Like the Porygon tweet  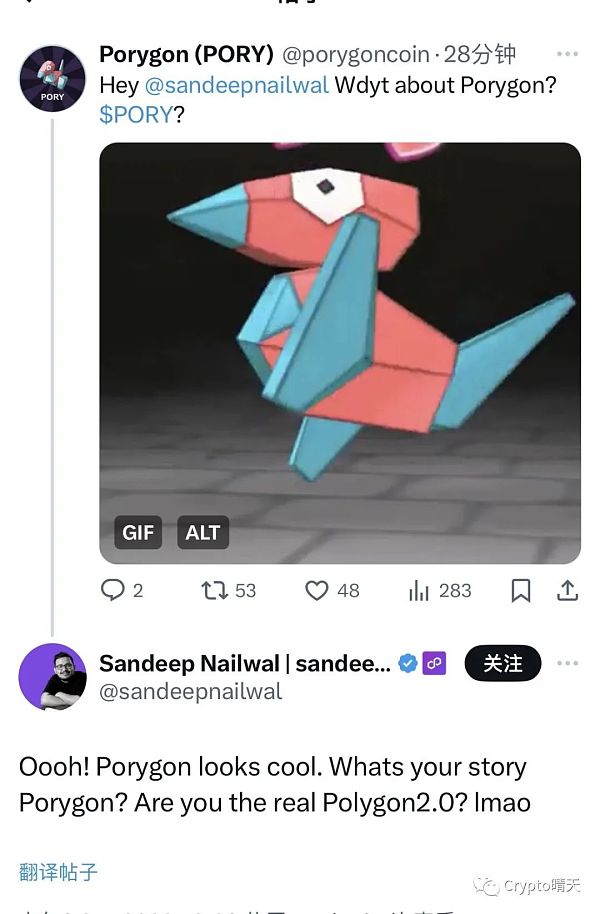317,590
